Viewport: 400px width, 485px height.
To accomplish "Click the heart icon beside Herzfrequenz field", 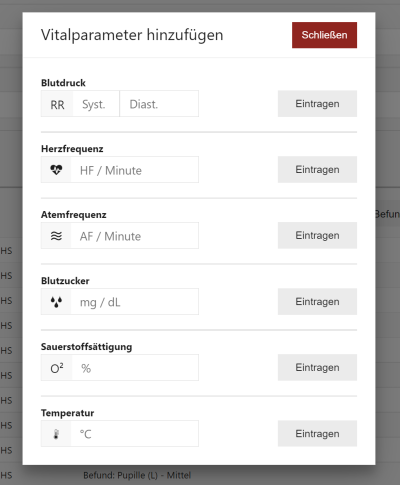I will pyautogui.click(x=56, y=170).
